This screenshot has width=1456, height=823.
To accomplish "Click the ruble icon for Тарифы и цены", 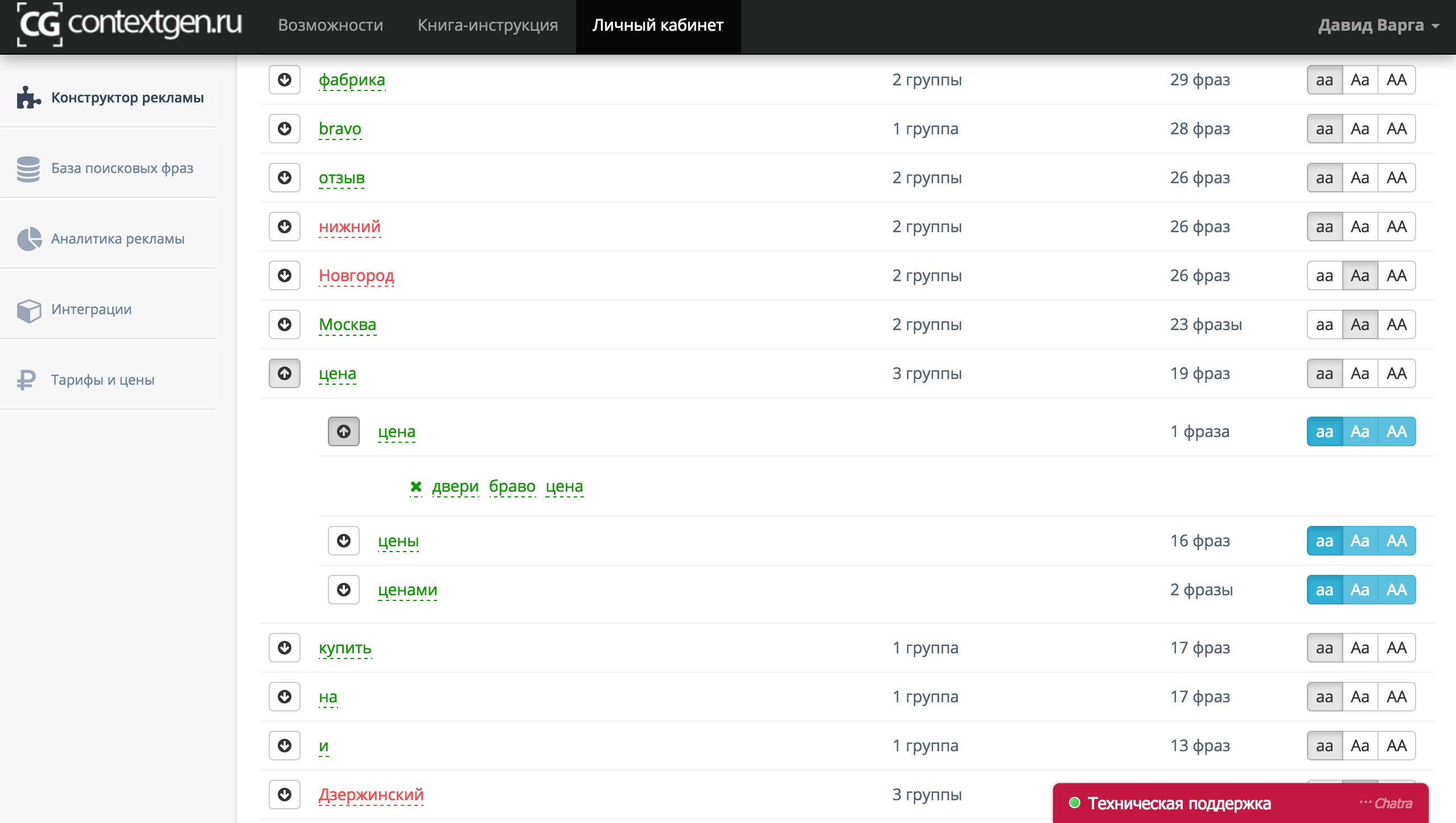I will [27, 380].
